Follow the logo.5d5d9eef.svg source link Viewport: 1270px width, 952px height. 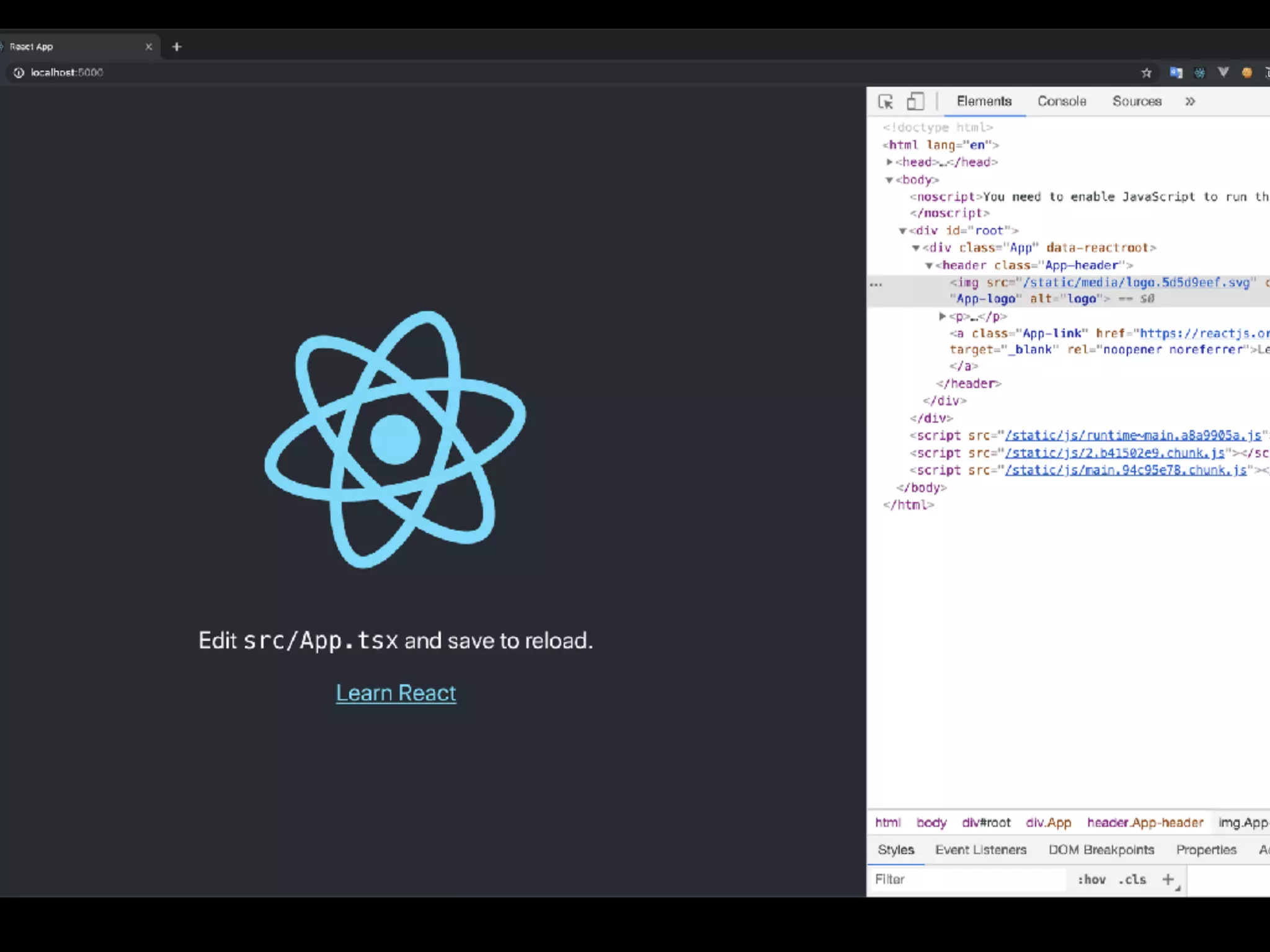click(1136, 283)
